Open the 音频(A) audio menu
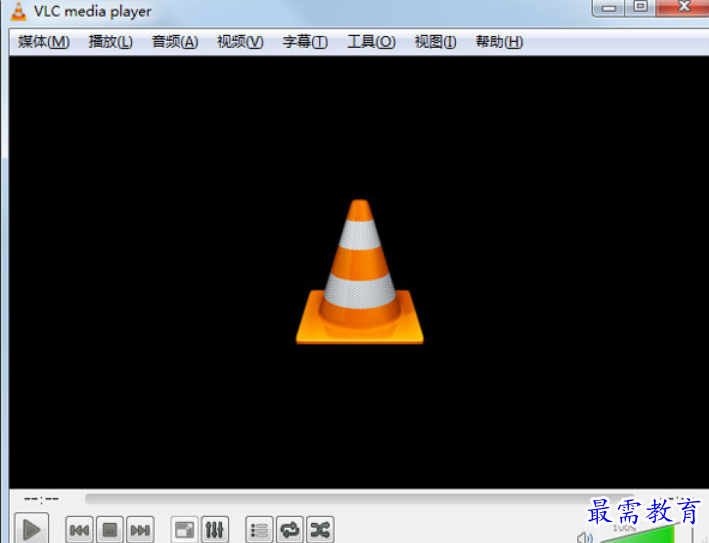Image resolution: width=709 pixels, height=543 pixels. (175, 42)
